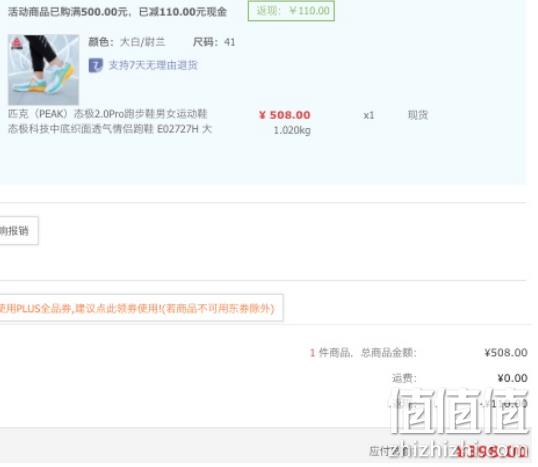Click the 颜色: 大白/蔚蓝 attribute text
Image resolution: width=538 pixels, height=467 pixels.
coord(127,42)
